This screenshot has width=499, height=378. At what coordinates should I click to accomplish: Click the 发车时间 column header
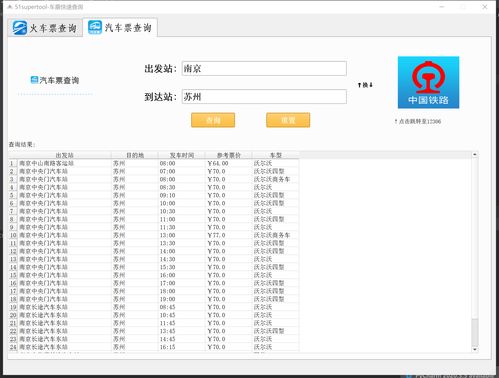(x=182, y=155)
